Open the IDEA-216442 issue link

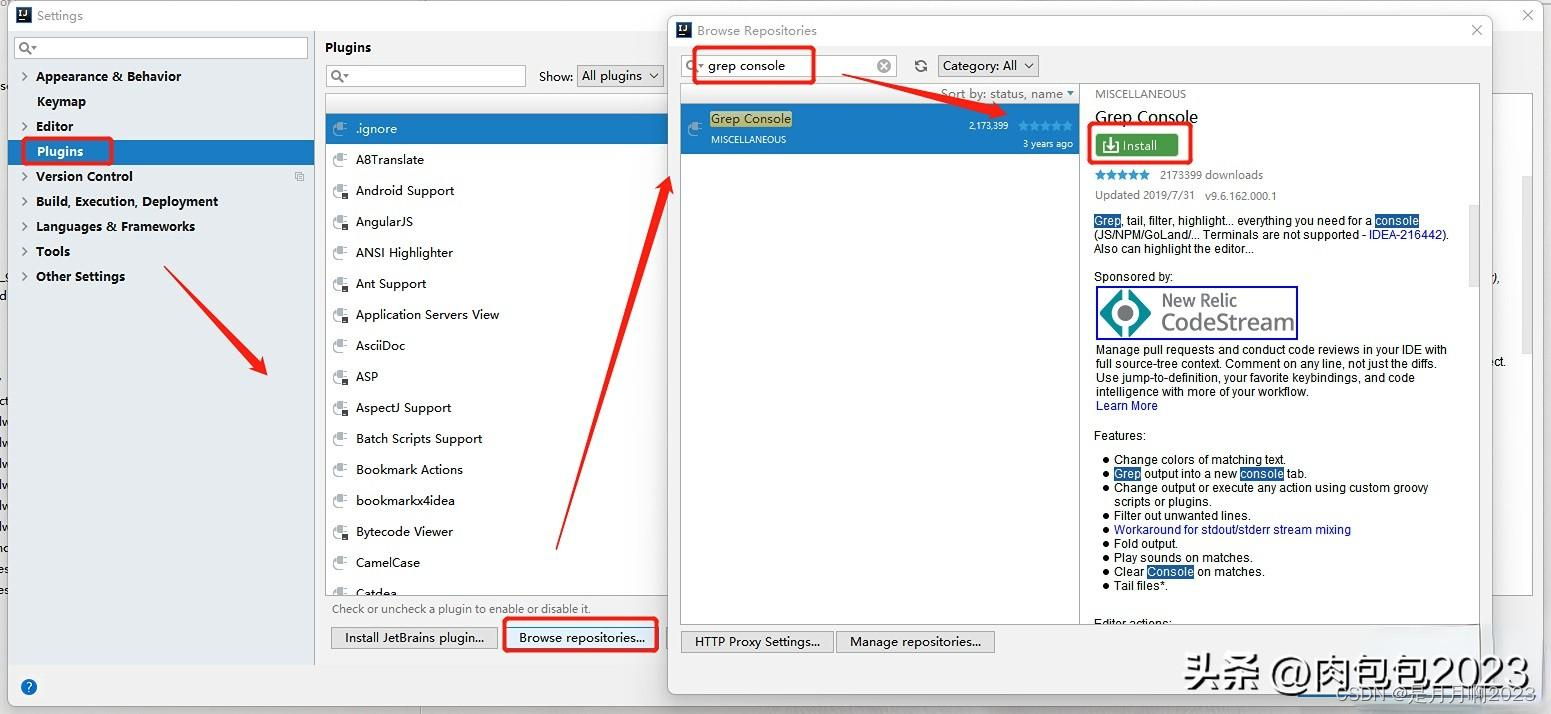[1405, 235]
